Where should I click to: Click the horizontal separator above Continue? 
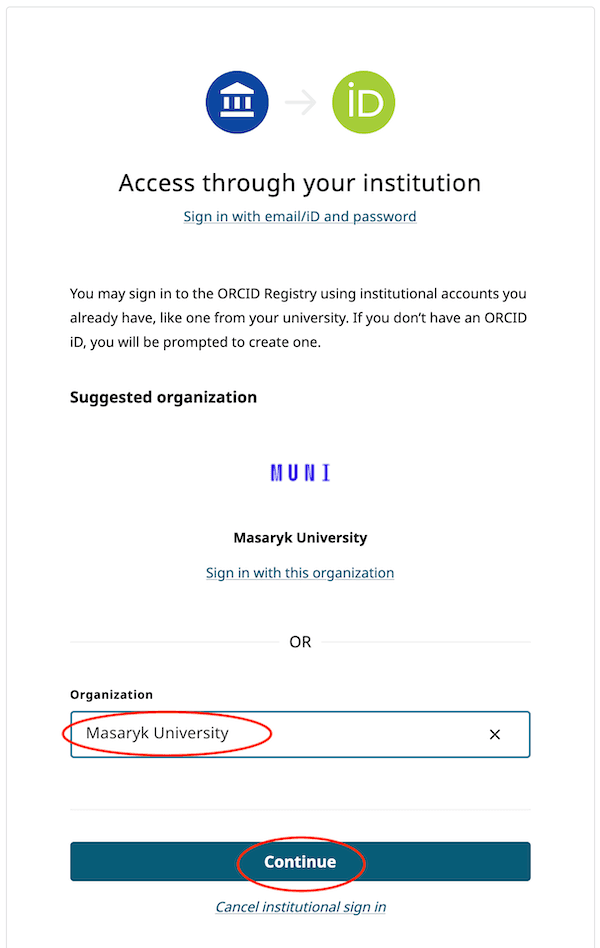pyautogui.click(x=300, y=809)
